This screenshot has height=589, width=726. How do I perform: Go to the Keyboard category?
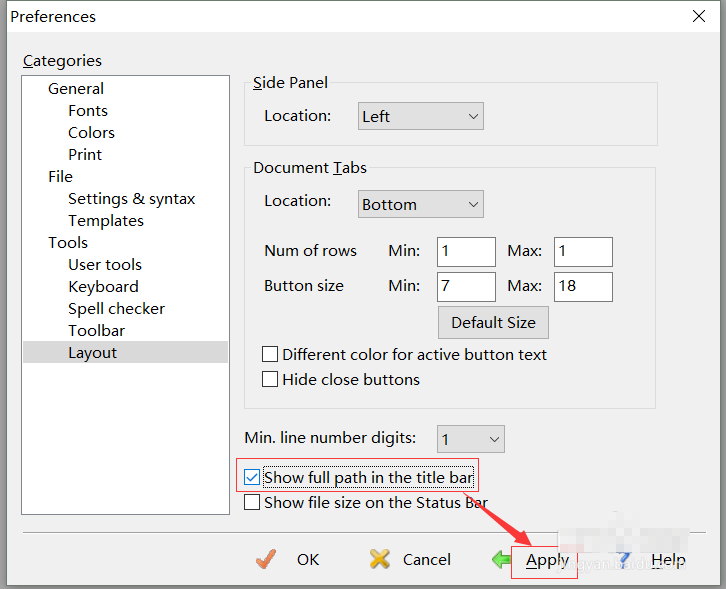click(103, 287)
